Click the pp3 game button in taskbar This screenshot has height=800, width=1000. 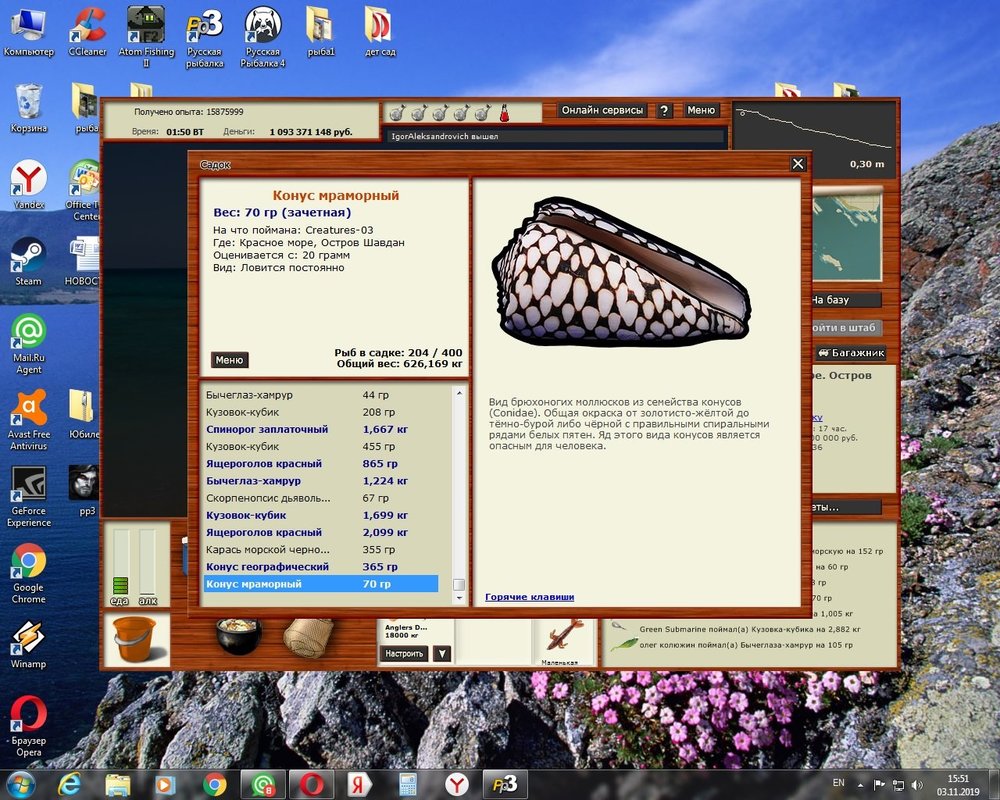tap(505, 784)
